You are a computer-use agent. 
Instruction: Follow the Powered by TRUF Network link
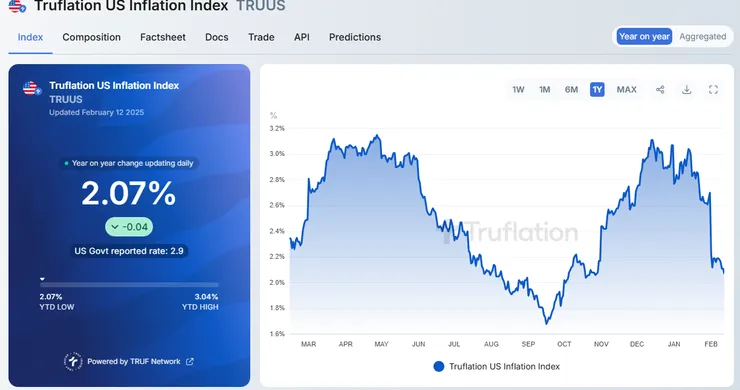pyautogui.click(x=134, y=362)
